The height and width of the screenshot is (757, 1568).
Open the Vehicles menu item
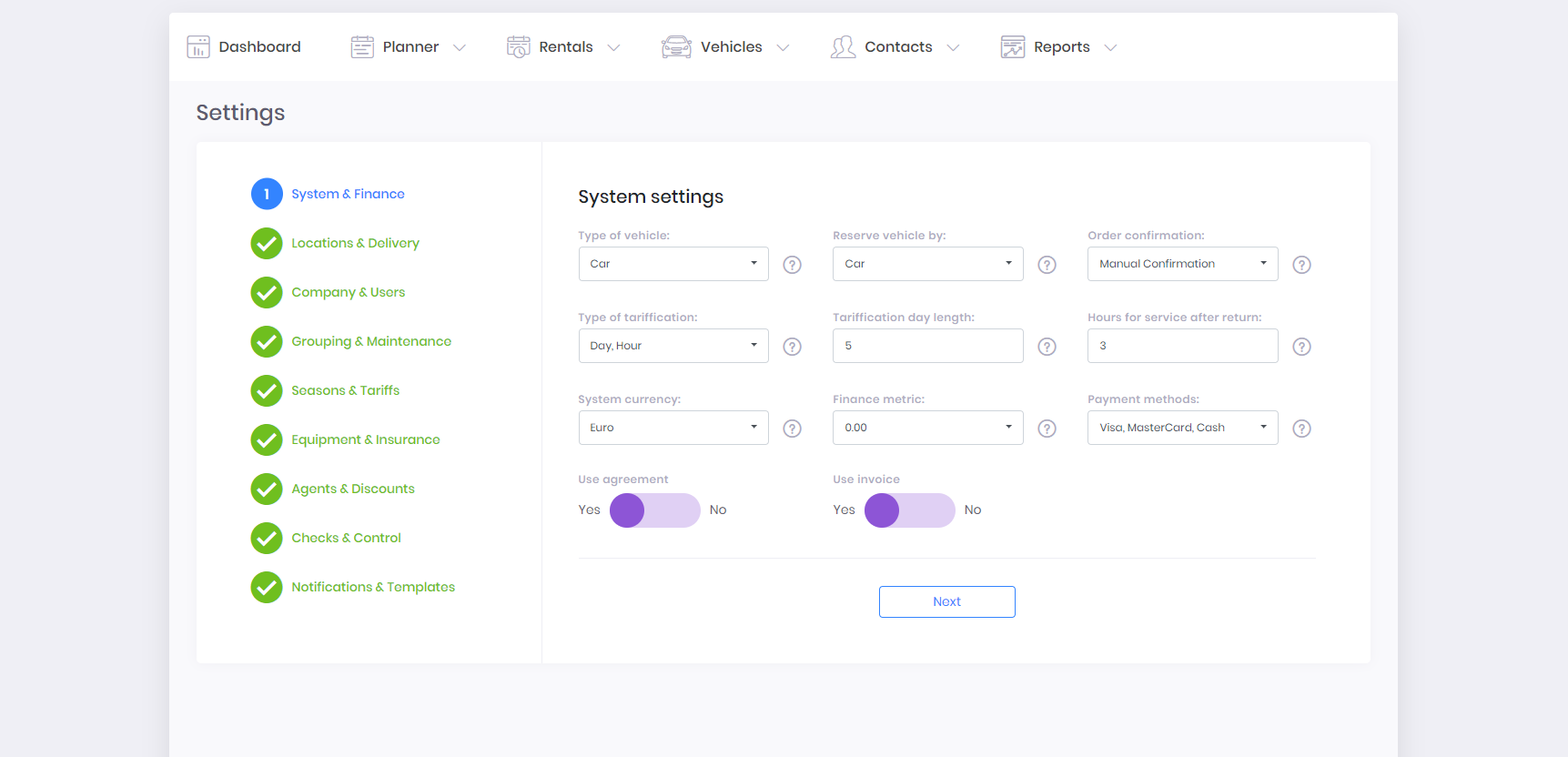[x=731, y=46]
